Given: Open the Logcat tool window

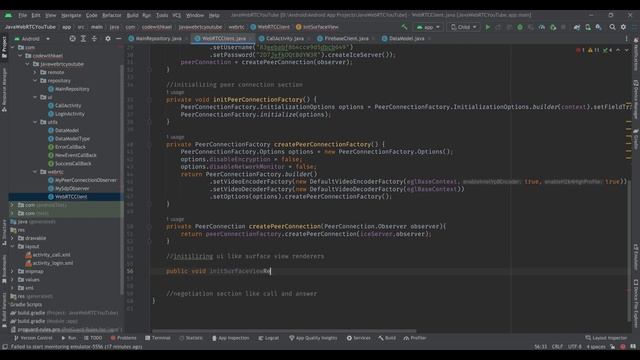Looking at the screenshot, I should [269, 338].
